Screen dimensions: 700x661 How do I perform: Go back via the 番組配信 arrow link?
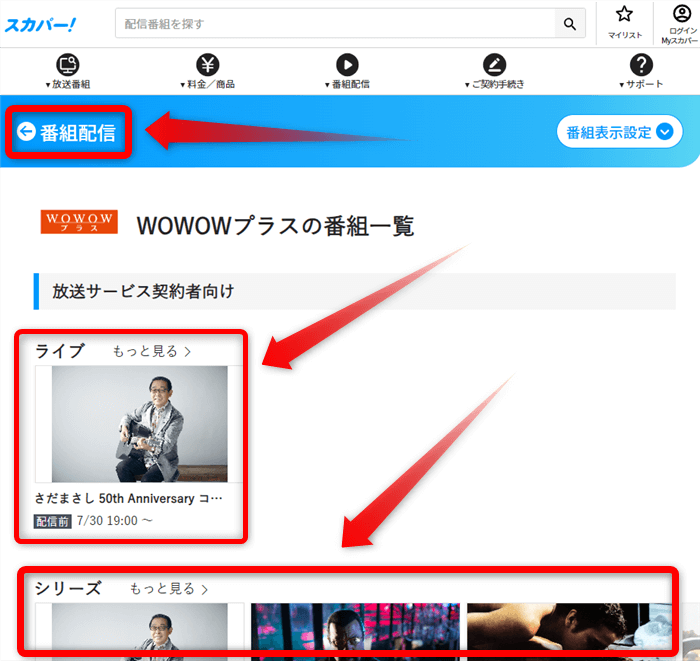(67, 132)
